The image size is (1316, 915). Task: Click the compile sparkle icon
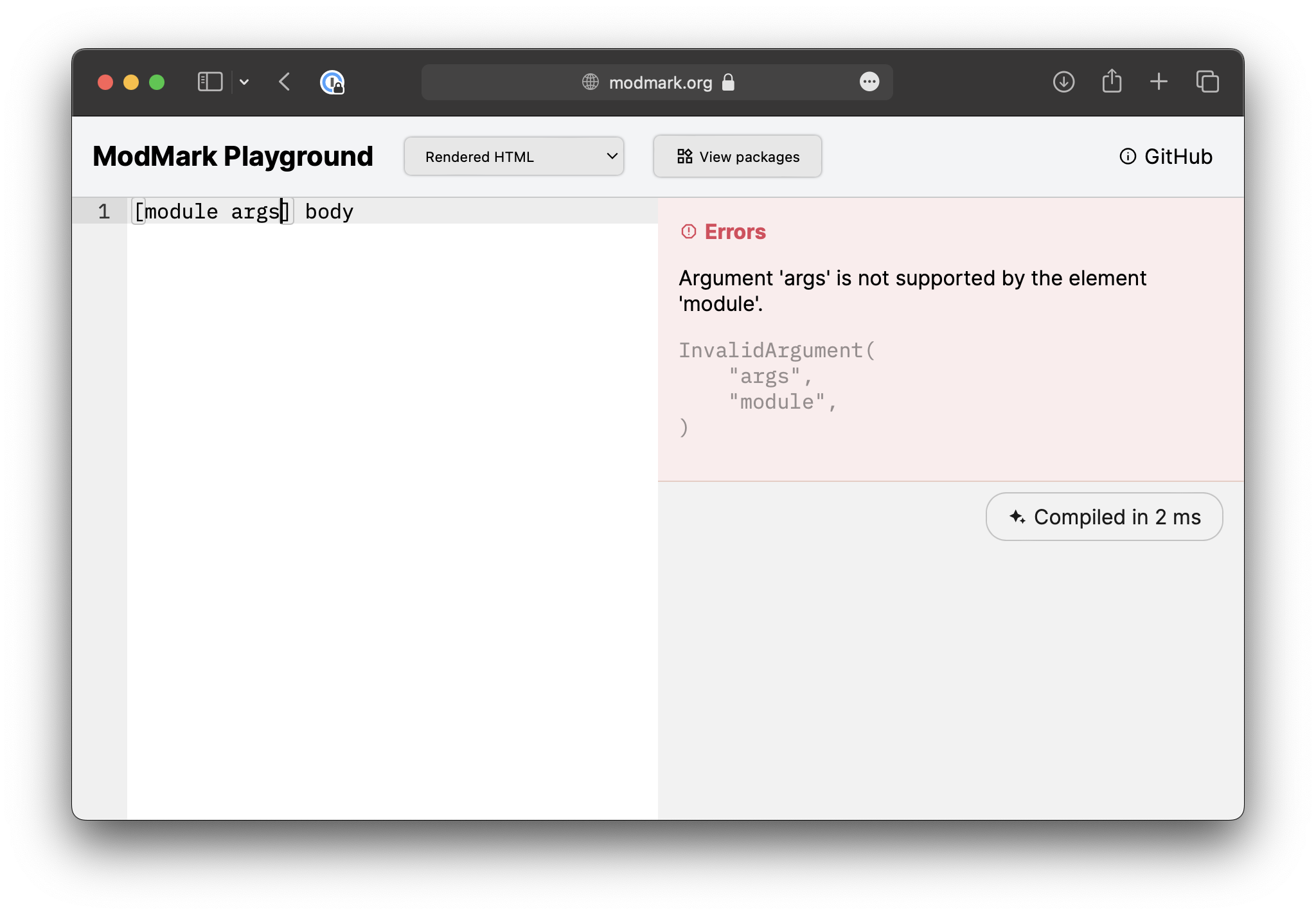point(1017,516)
